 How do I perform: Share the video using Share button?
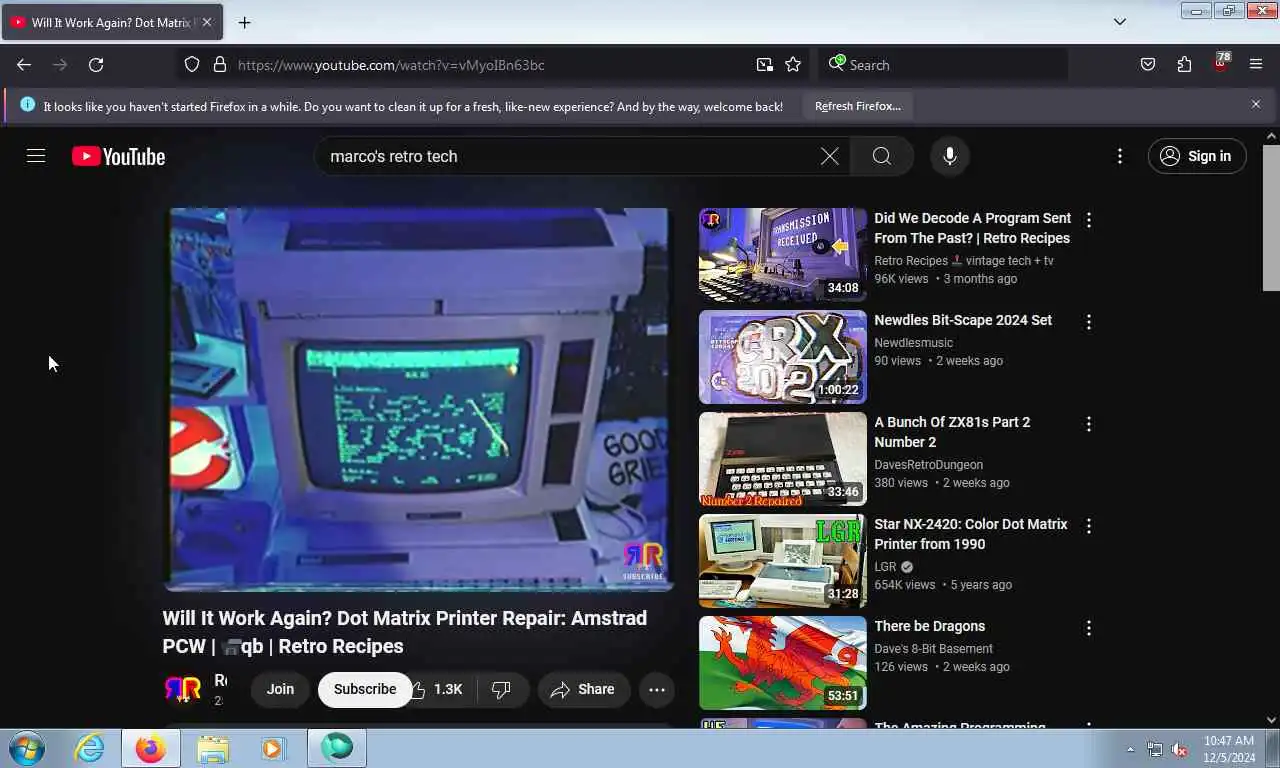click(x=584, y=689)
